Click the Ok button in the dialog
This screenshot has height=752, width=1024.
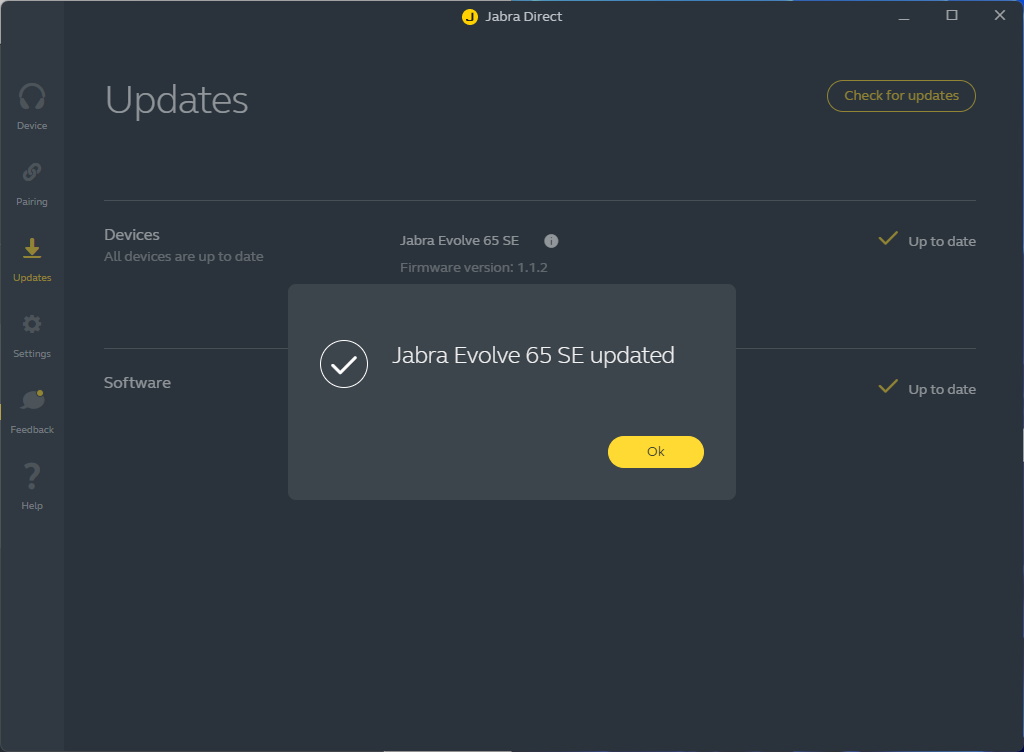point(656,452)
